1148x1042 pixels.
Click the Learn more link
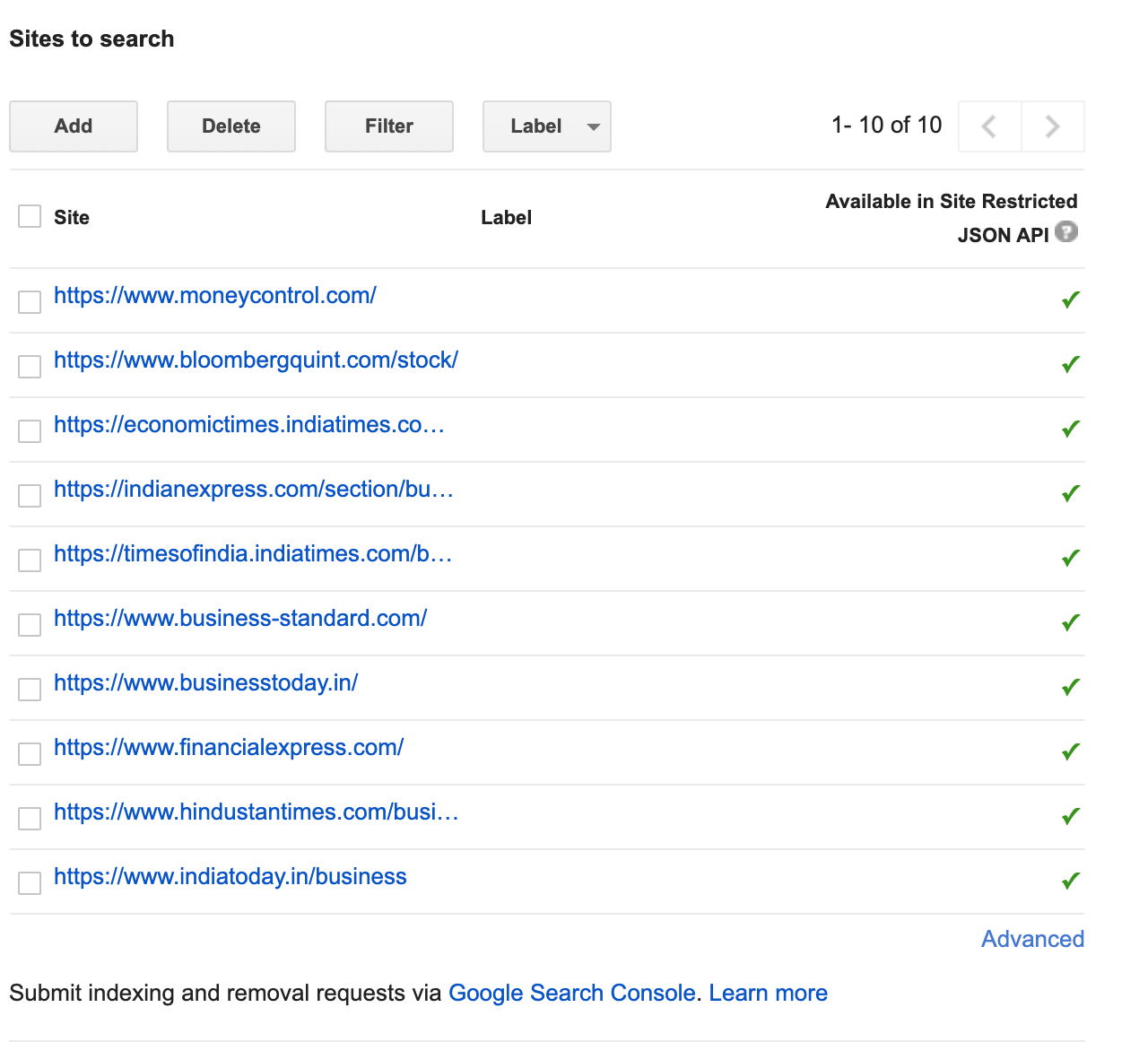769,994
